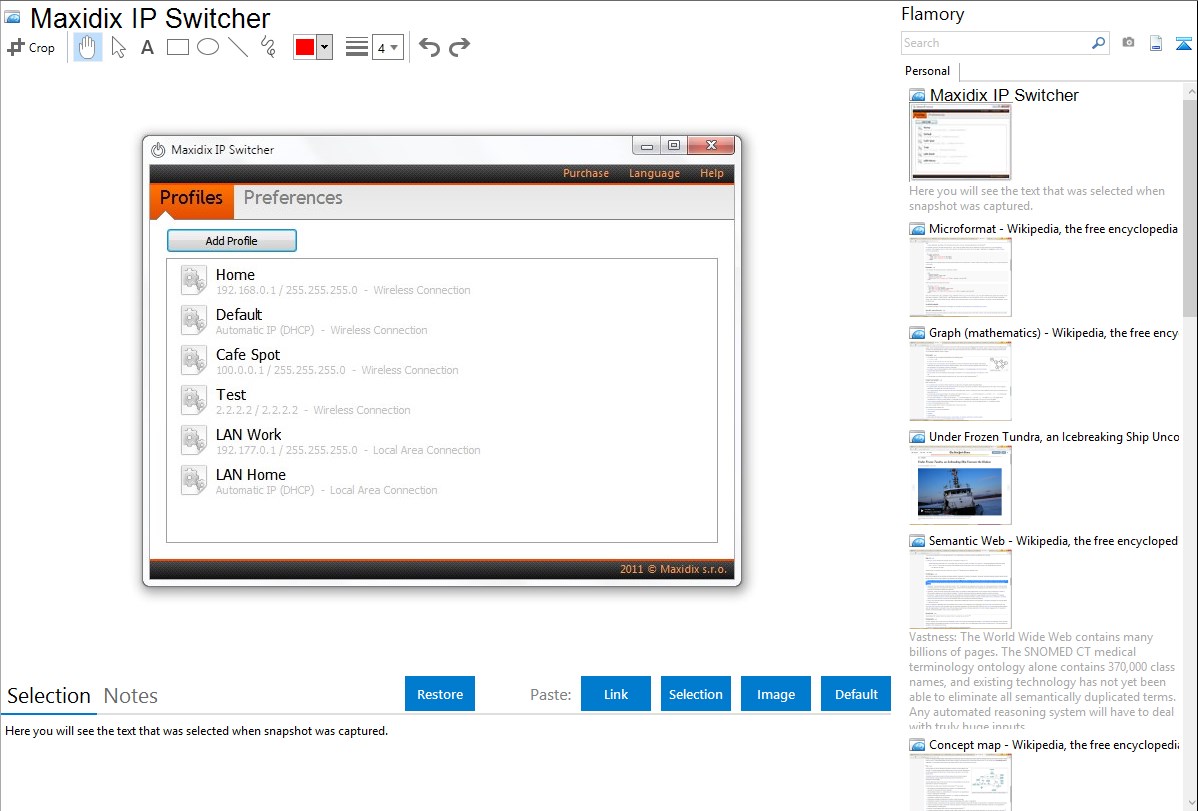The width and height of the screenshot is (1198, 811).
Task: Click the camera capture icon
Action: [x=1128, y=43]
